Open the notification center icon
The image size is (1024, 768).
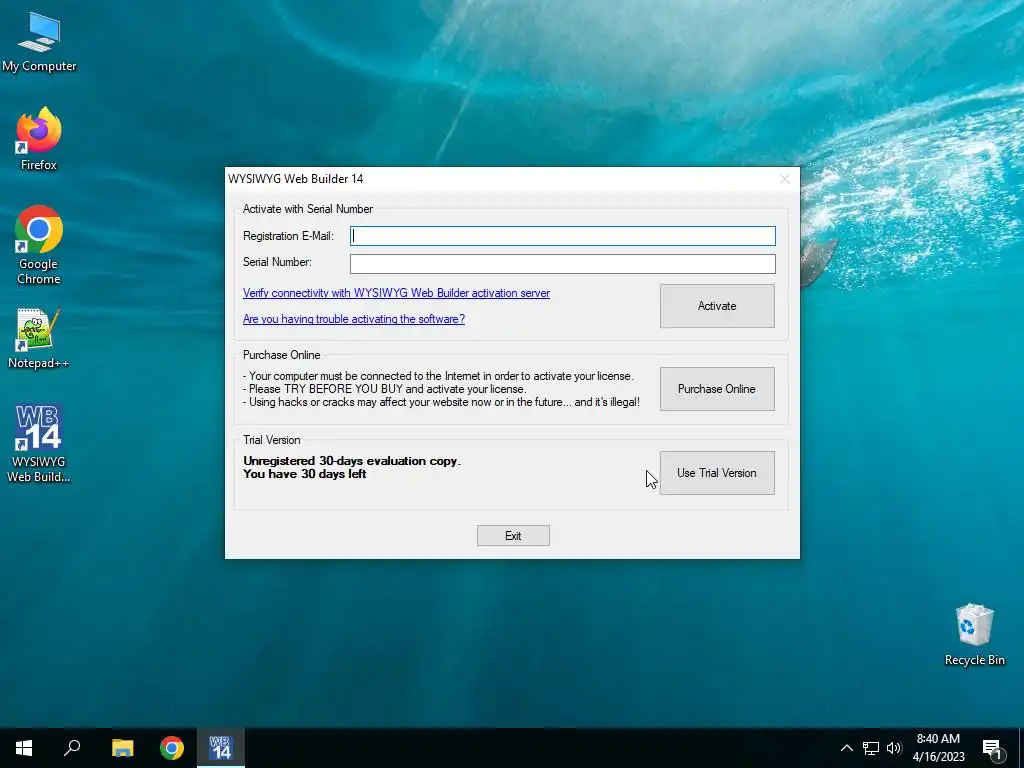click(991, 749)
